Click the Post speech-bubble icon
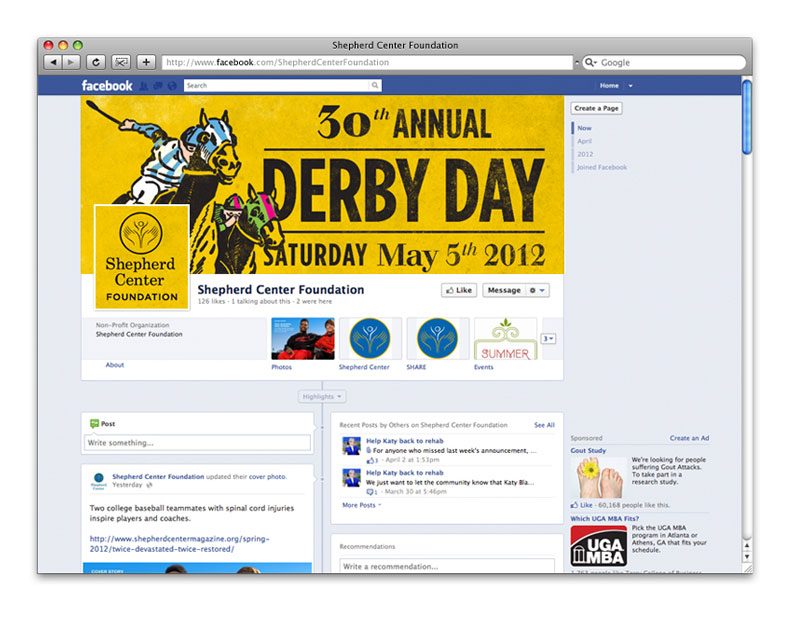This screenshot has height=621, width=790. pos(94,424)
